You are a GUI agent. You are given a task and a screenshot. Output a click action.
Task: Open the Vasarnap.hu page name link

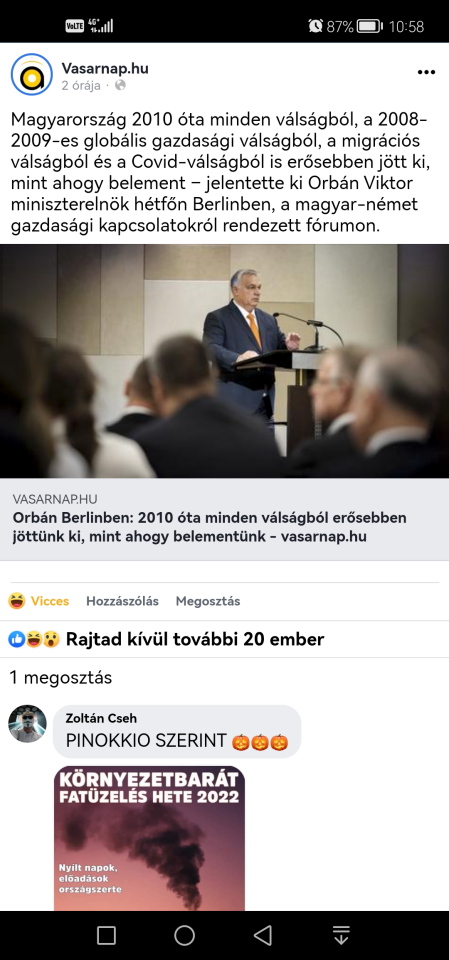(105, 68)
